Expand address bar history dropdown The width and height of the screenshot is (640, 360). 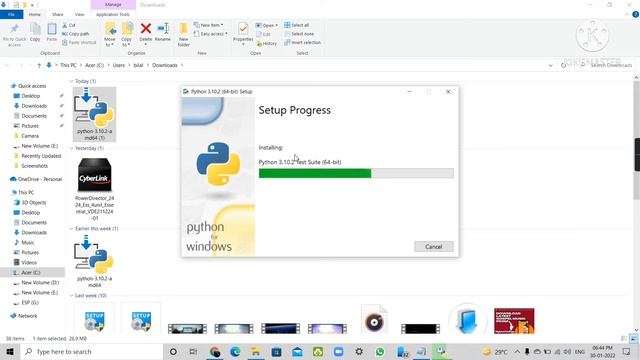point(551,65)
